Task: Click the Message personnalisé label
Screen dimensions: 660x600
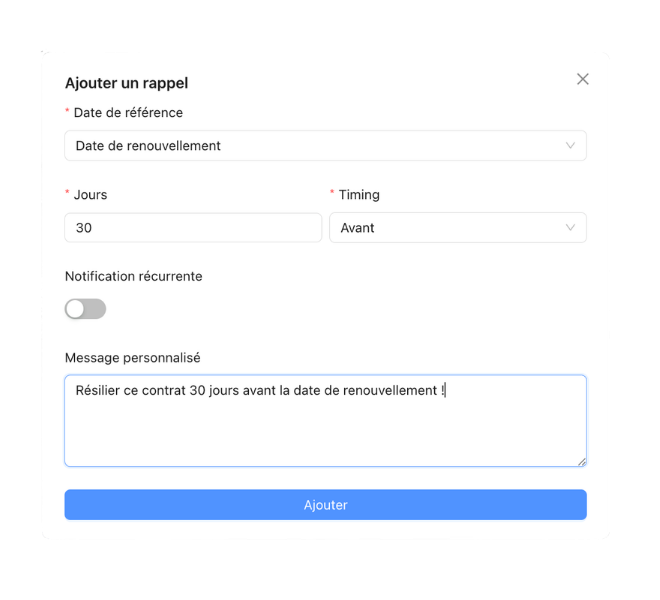Action: coord(133,358)
